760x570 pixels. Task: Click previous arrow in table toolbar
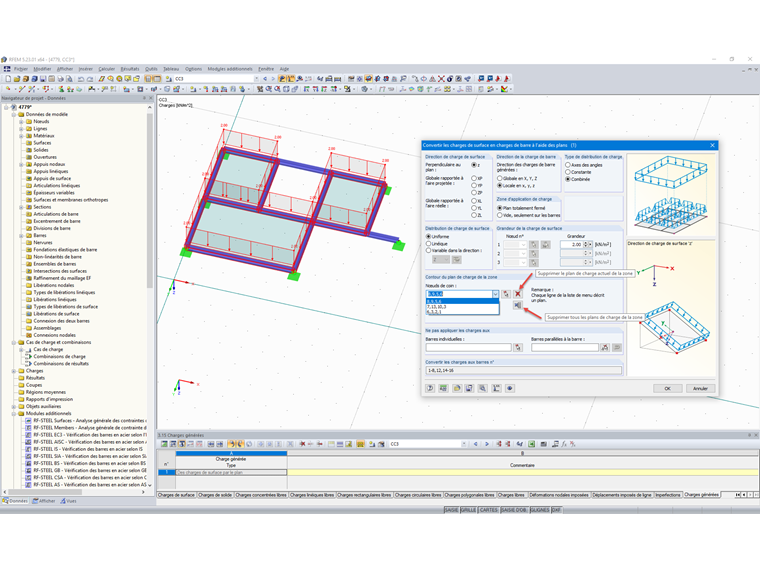tap(475, 444)
